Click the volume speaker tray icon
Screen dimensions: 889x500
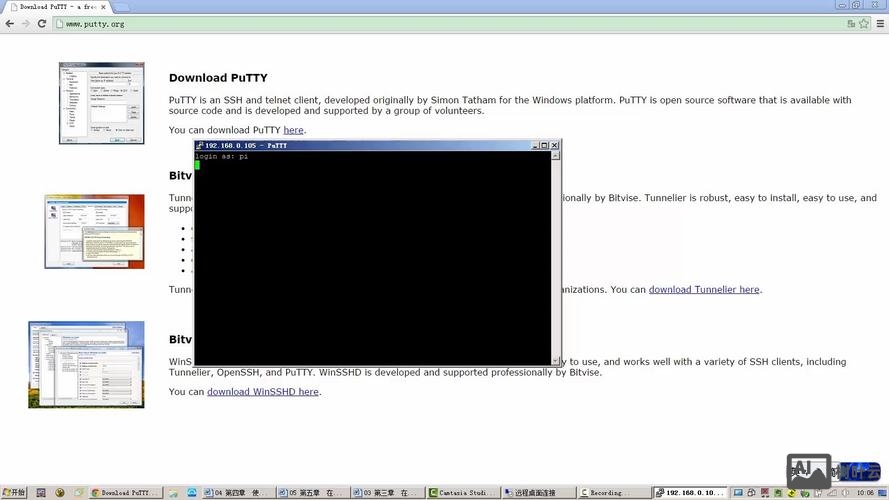pos(845,493)
